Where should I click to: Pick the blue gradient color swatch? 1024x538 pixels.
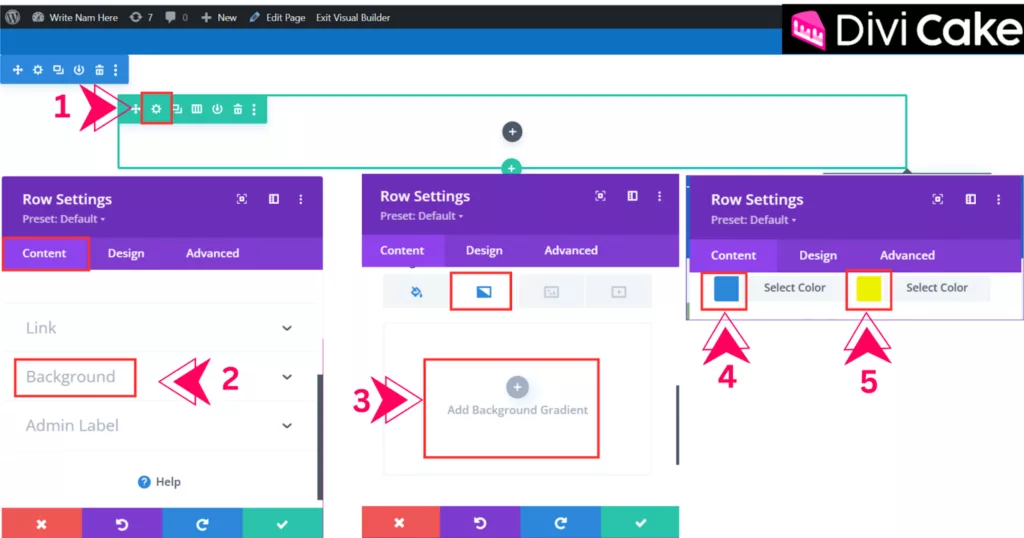click(726, 289)
